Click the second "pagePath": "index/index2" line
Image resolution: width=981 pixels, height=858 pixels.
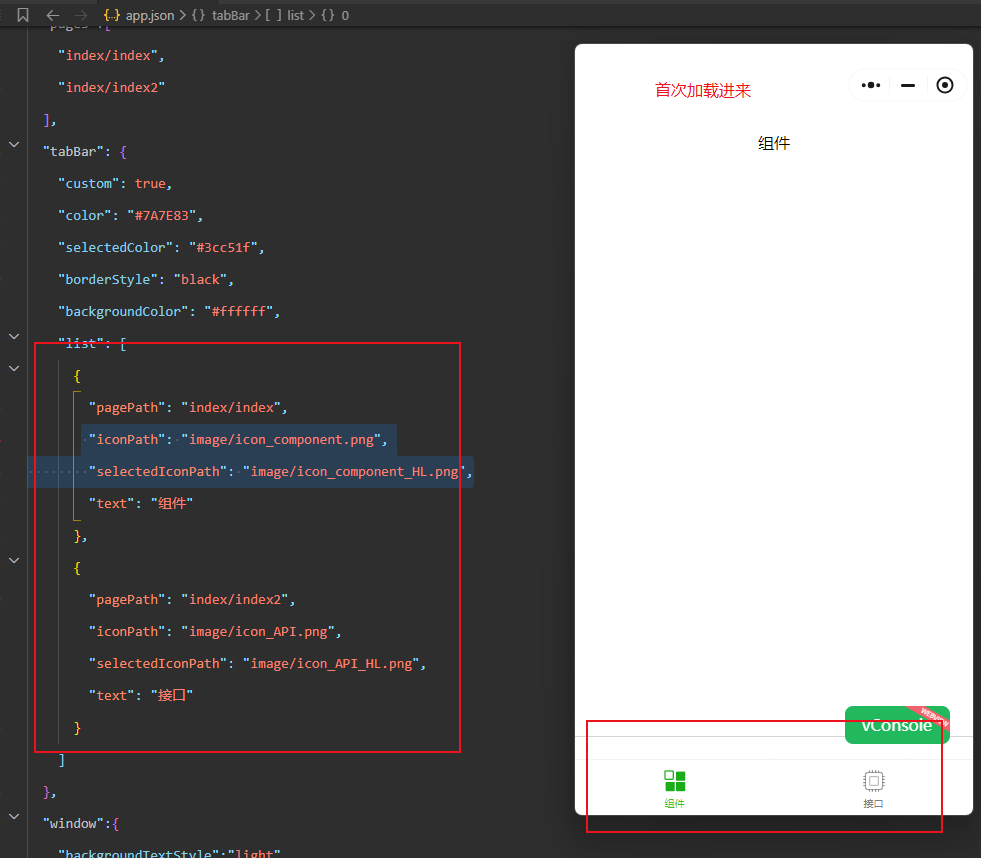(x=192, y=600)
